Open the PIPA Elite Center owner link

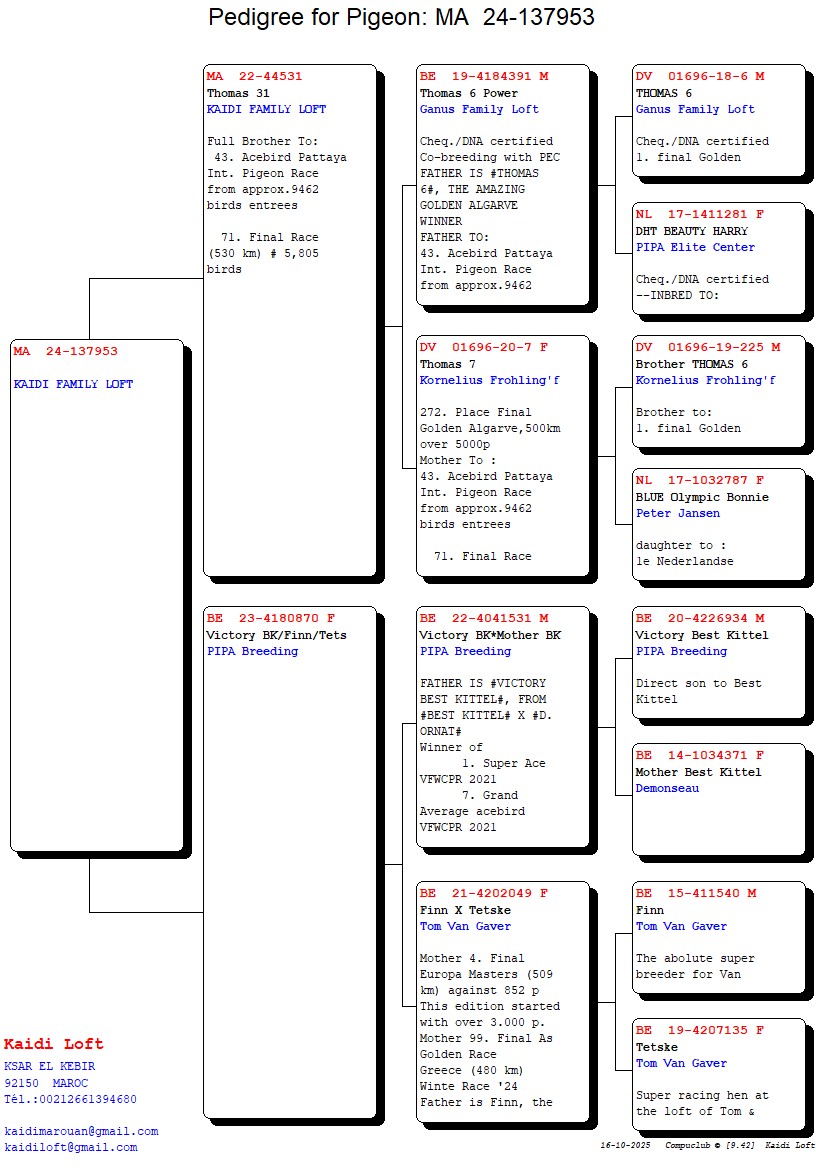695,247
